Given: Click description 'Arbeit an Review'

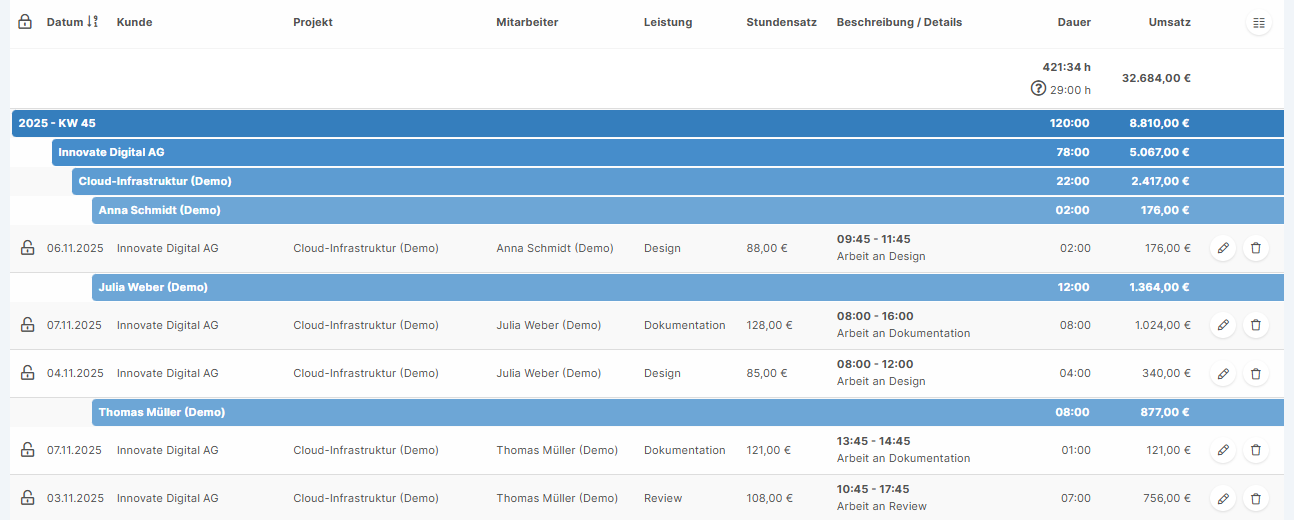Looking at the screenshot, I should point(882,506).
